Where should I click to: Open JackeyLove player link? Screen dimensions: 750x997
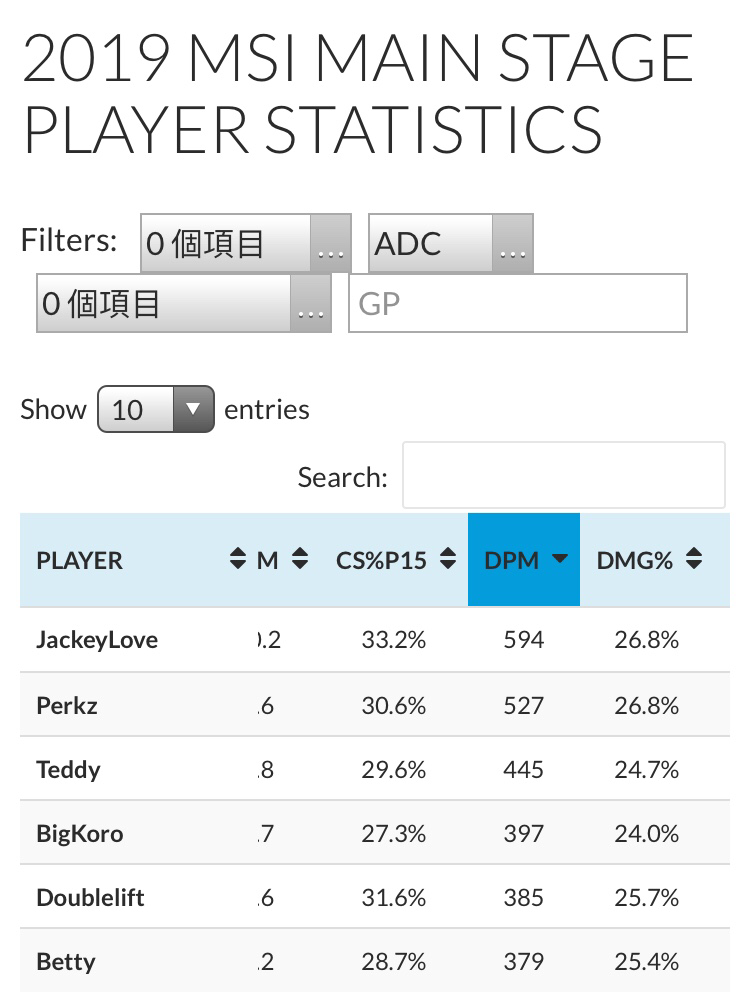click(97, 640)
